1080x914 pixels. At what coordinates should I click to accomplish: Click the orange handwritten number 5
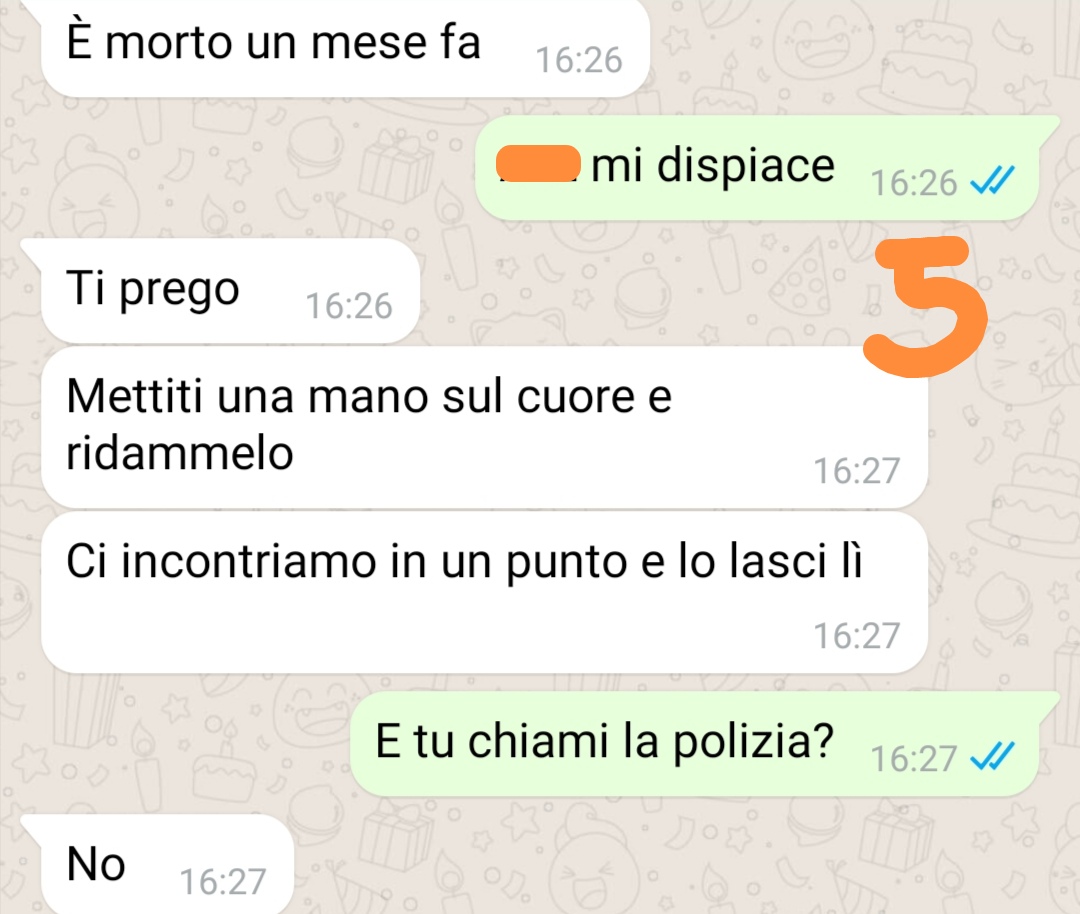[925, 307]
